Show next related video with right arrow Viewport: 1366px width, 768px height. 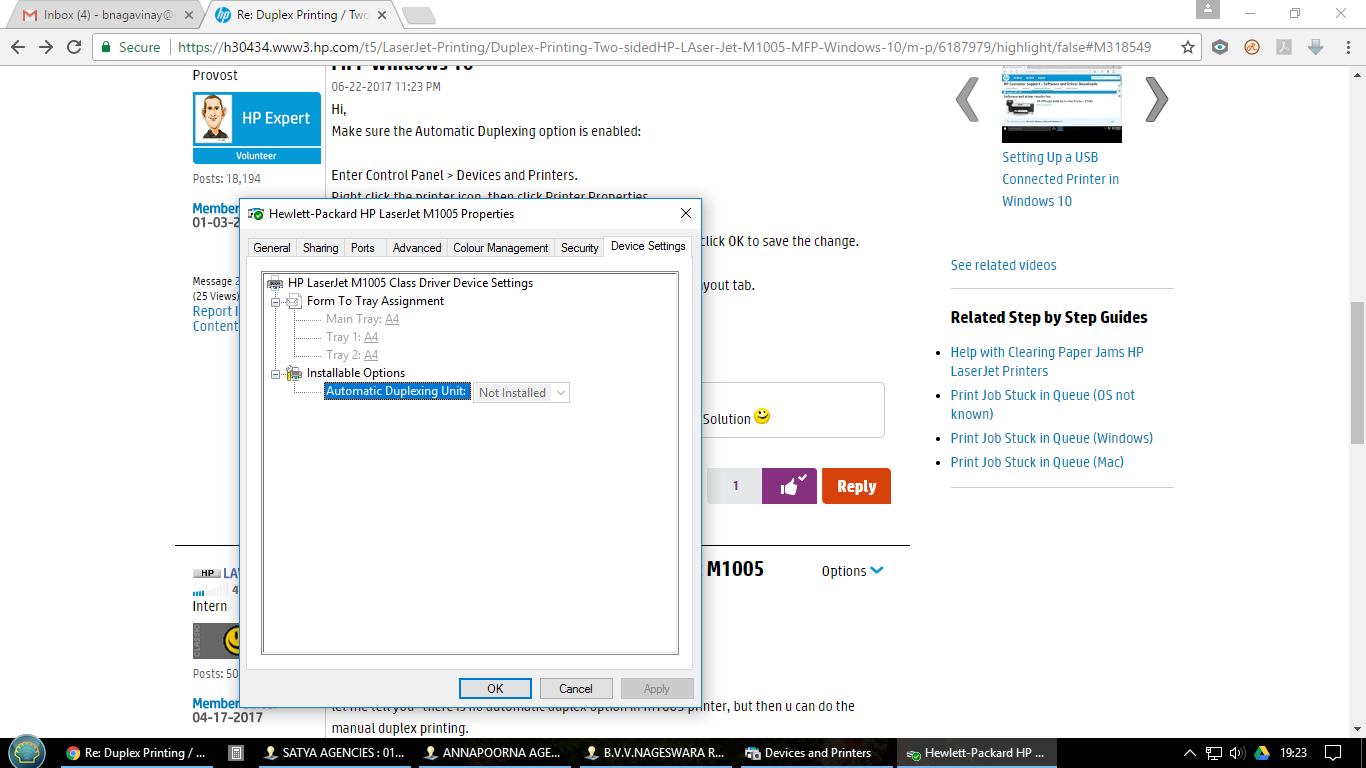1156,100
